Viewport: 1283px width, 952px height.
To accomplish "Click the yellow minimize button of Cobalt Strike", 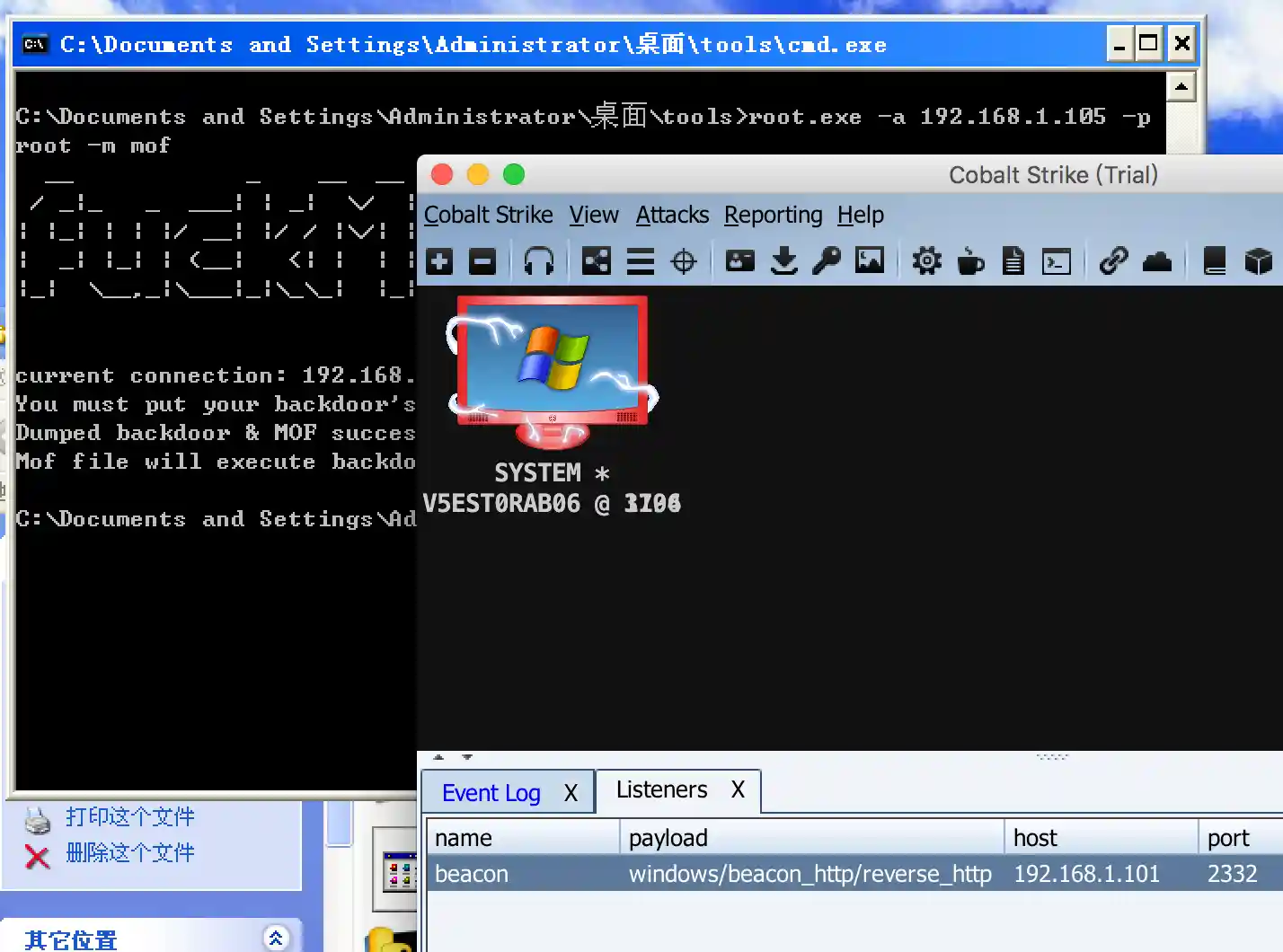I will [x=478, y=174].
